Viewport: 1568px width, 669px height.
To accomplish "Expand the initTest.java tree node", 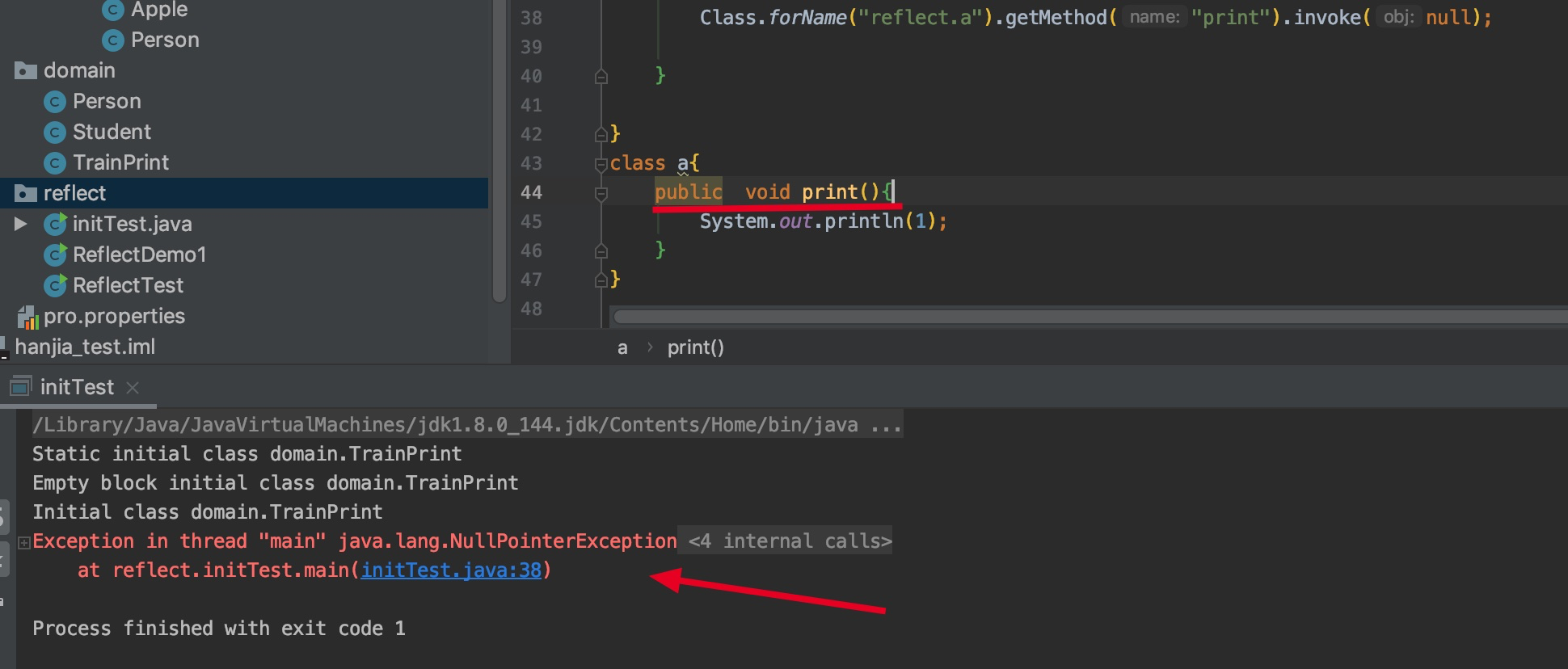I will coord(21,224).
